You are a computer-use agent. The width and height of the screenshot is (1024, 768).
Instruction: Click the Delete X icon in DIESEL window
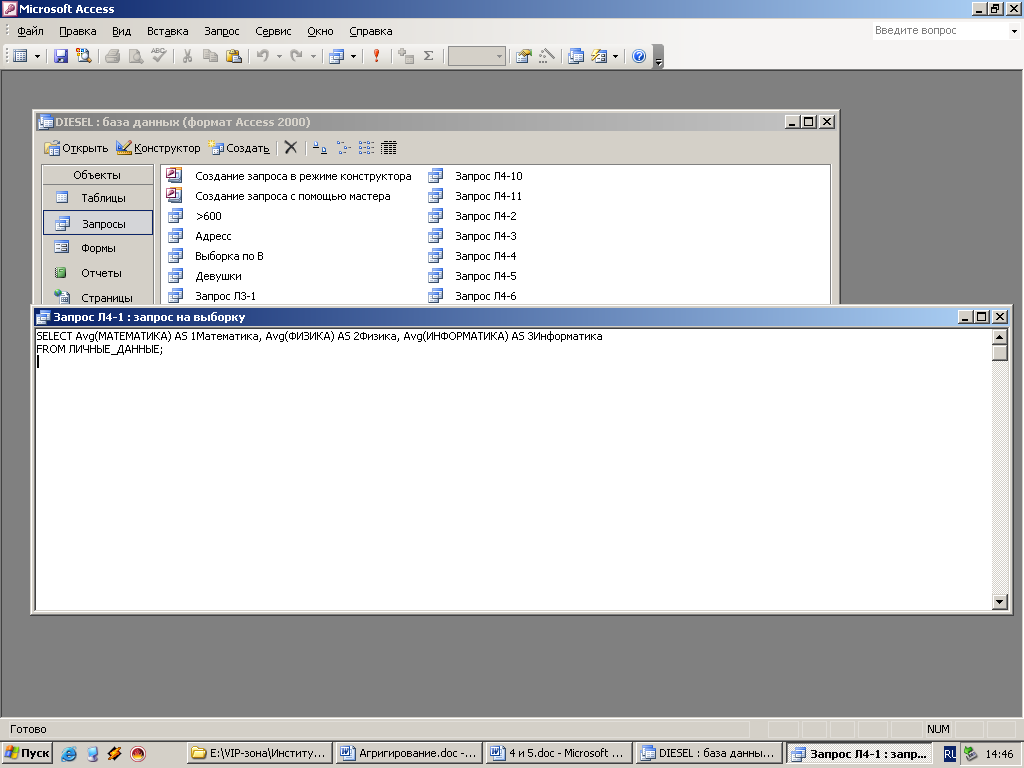(x=291, y=148)
